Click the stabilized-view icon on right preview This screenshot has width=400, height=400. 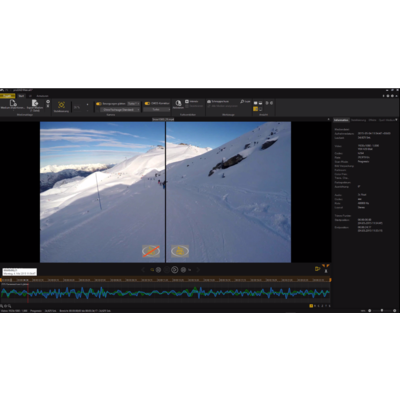pyautogui.click(x=180, y=251)
